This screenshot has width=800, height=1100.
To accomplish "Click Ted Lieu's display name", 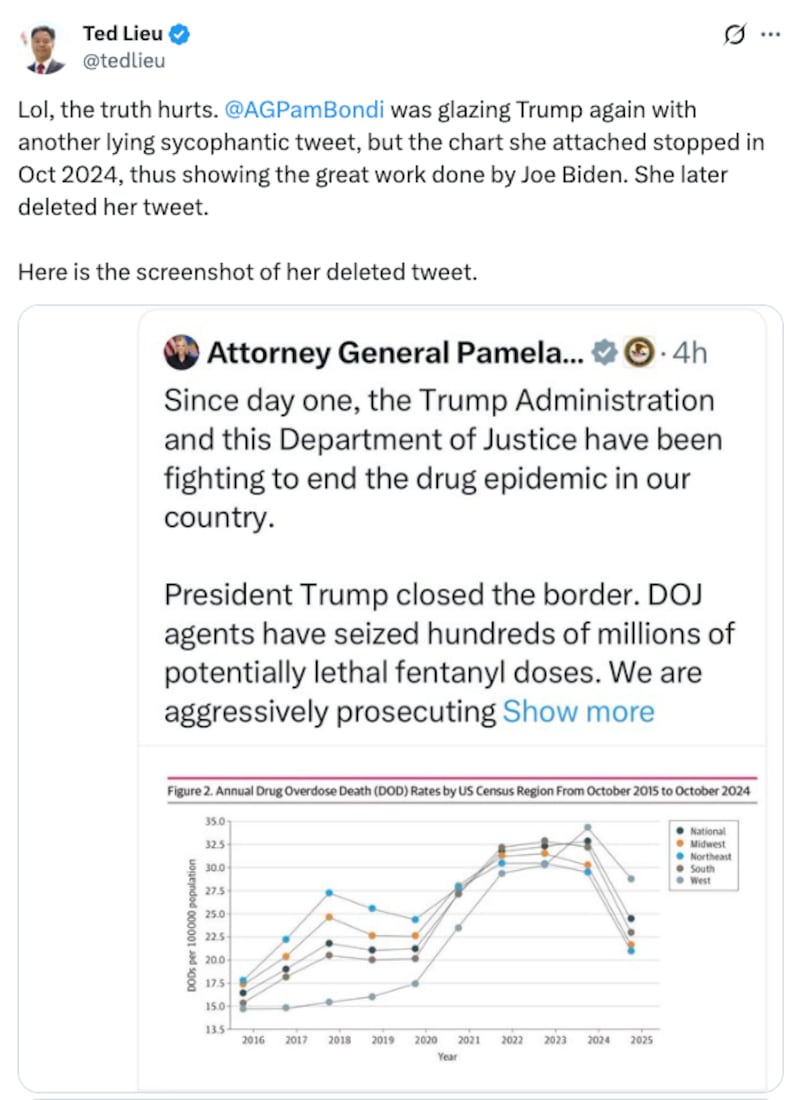I will point(125,32).
